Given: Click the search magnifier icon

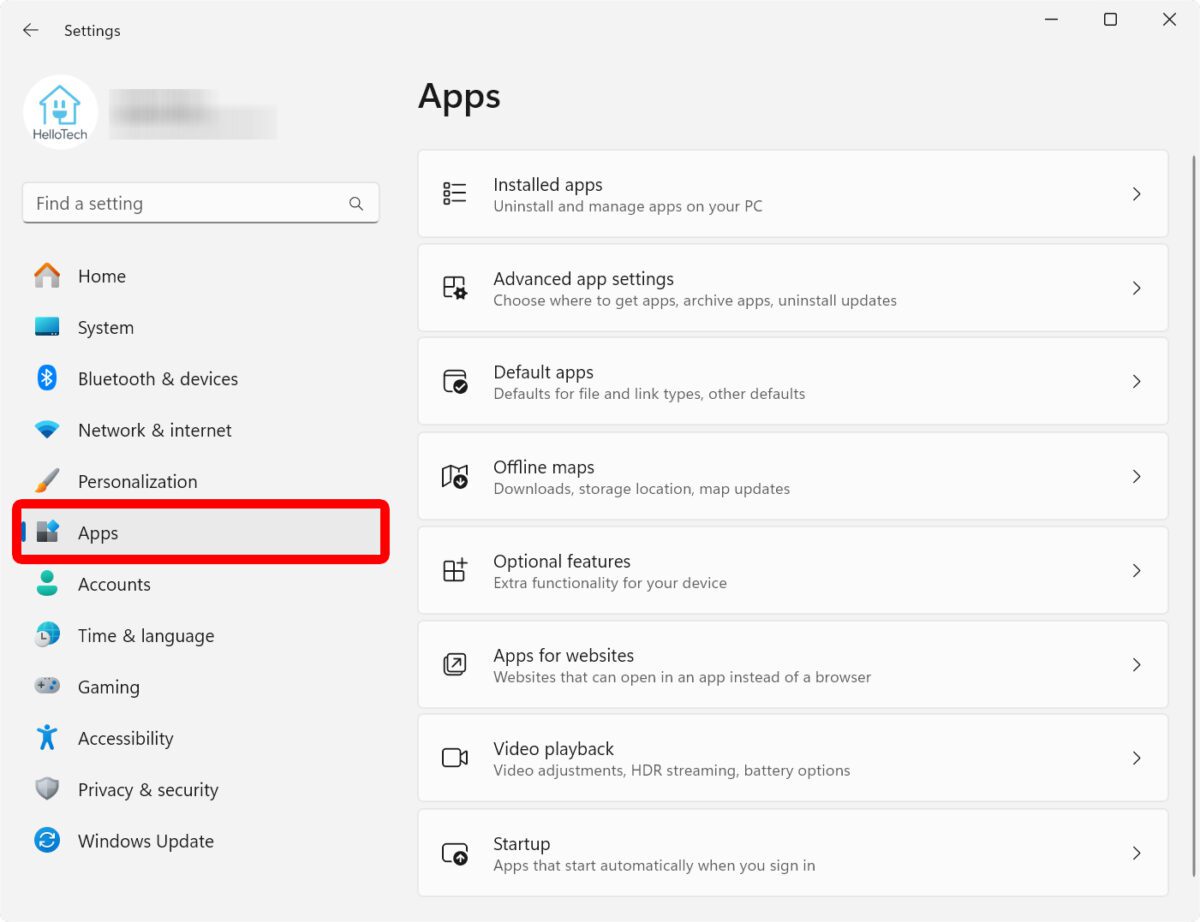Looking at the screenshot, I should (356, 204).
